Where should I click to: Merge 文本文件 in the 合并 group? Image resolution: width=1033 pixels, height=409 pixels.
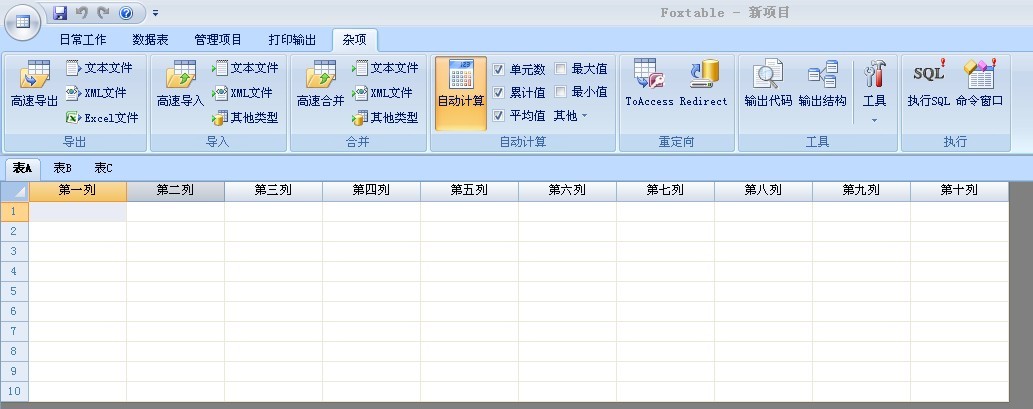385,68
